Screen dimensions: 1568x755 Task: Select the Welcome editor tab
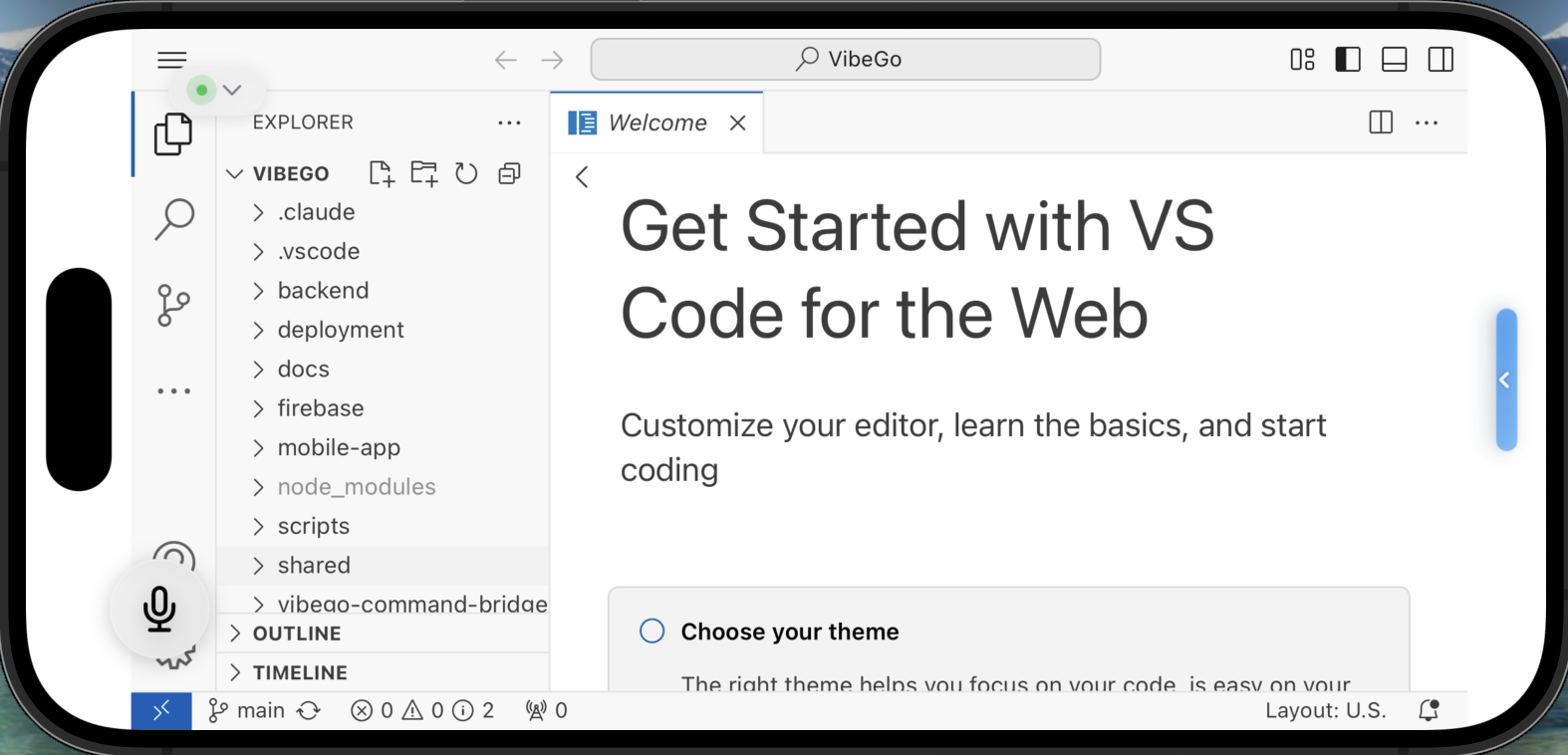click(x=656, y=123)
